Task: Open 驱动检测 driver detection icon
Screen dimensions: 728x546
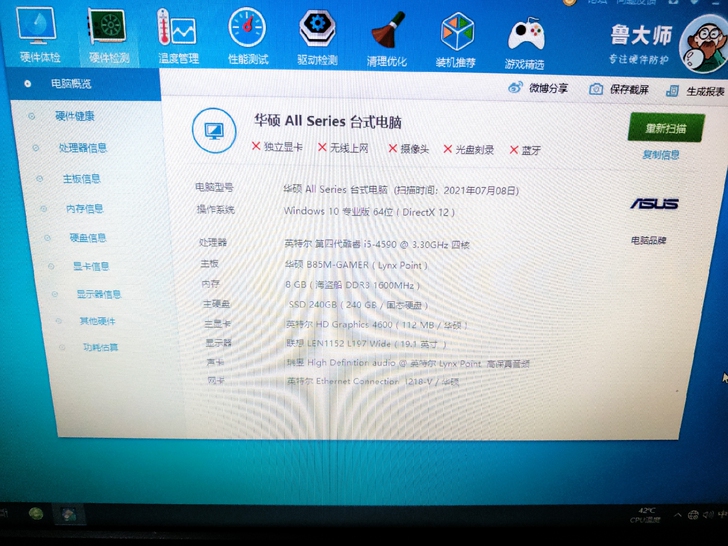Action: point(317,29)
